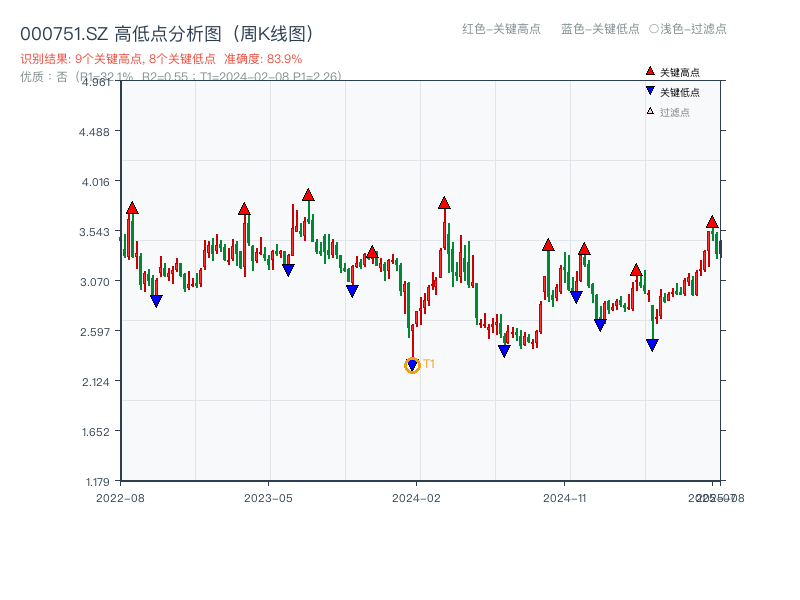Click the 蓝色-关键低点 header legend text
The image size is (800, 600).
tap(601, 29)
